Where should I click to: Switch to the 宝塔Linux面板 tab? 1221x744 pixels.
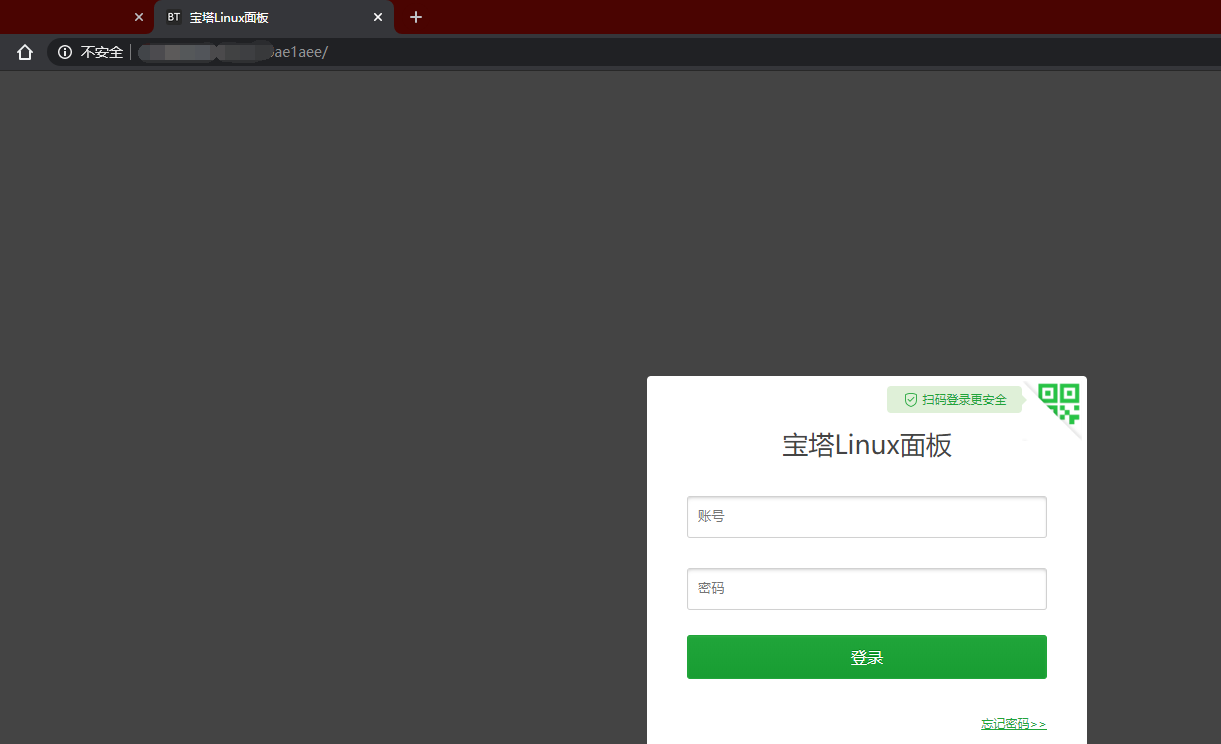[x=274, y=17]
